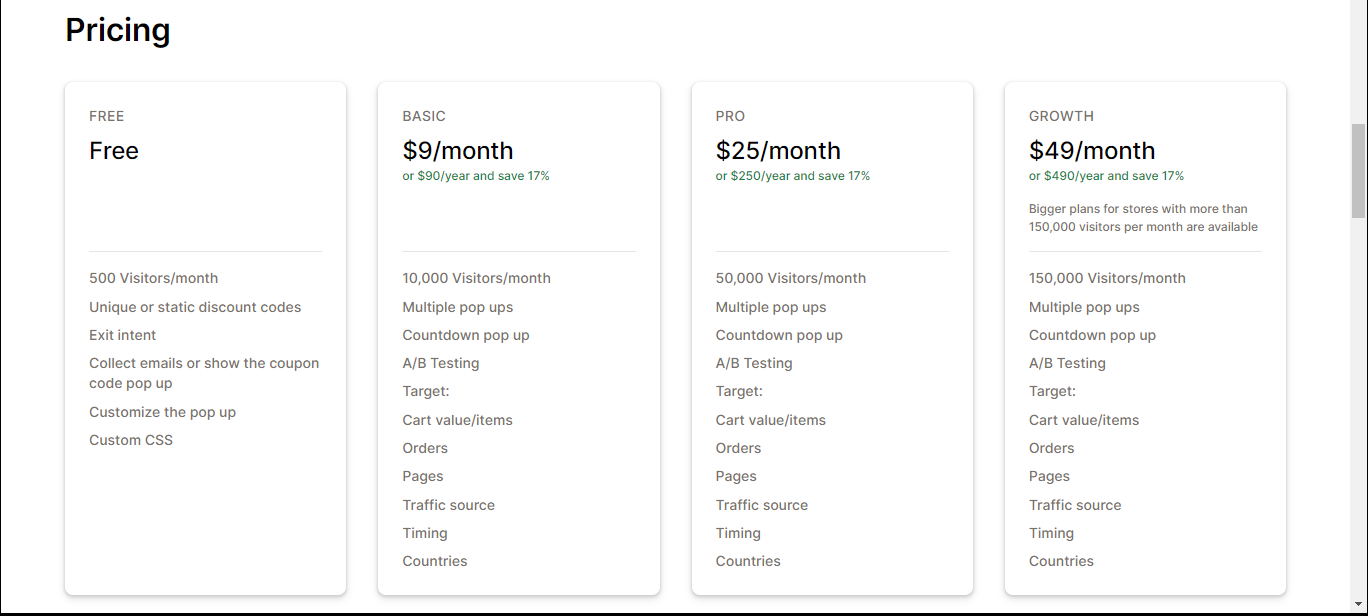Viewport: 1368px width, 616px height.
Task: Click 'or $490/year and save 17%' text
Action: tap(1106, 176)
